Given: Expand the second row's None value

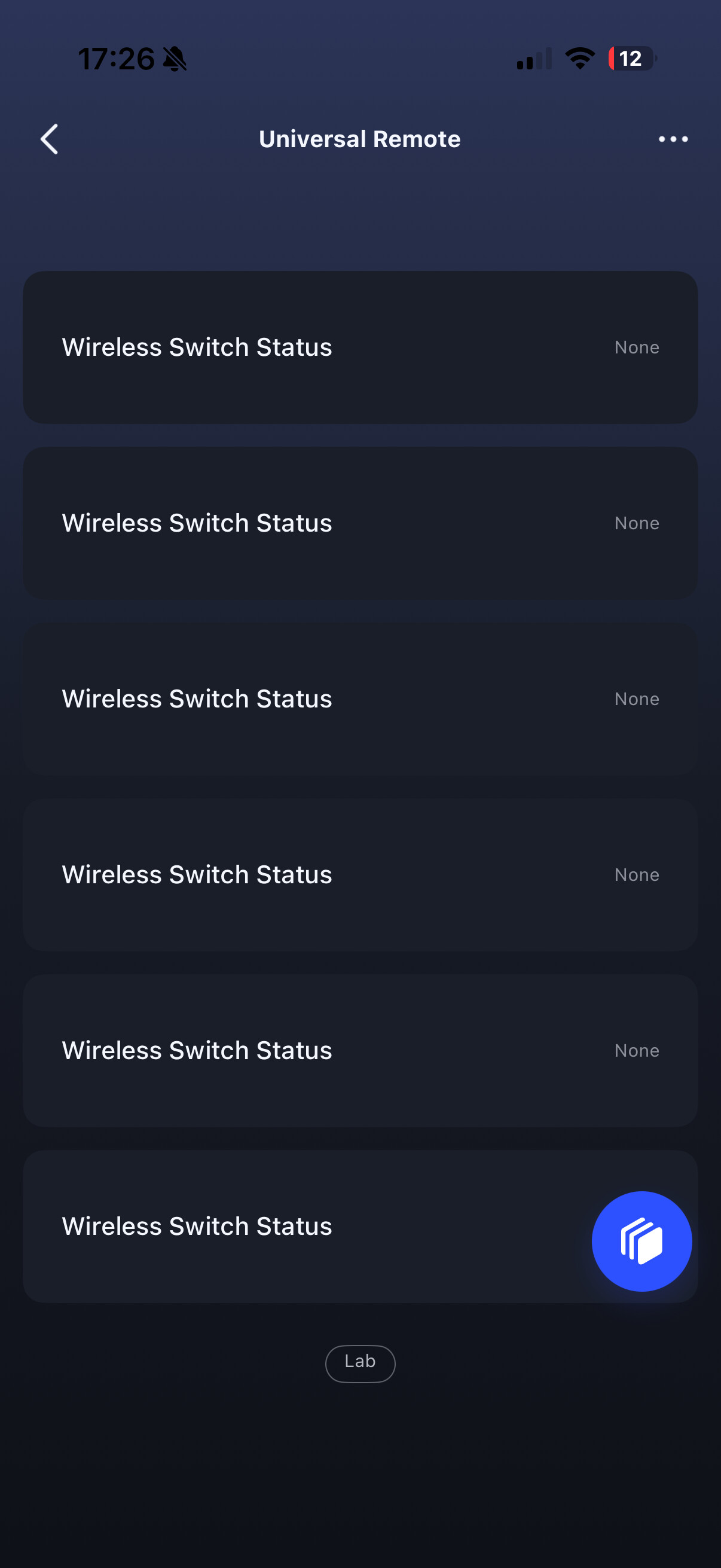Looking at the screenshot, I should coord(637,523).
